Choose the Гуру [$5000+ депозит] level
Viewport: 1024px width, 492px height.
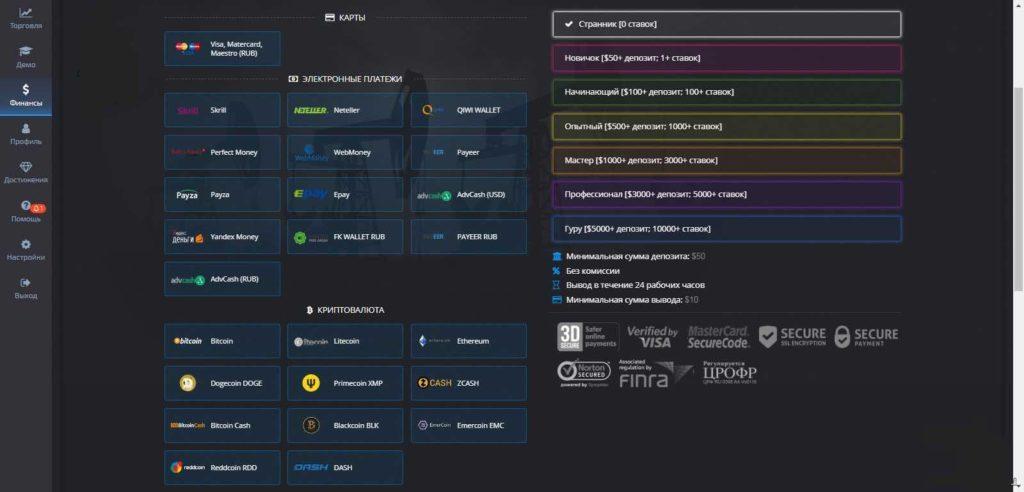point(726,229)
